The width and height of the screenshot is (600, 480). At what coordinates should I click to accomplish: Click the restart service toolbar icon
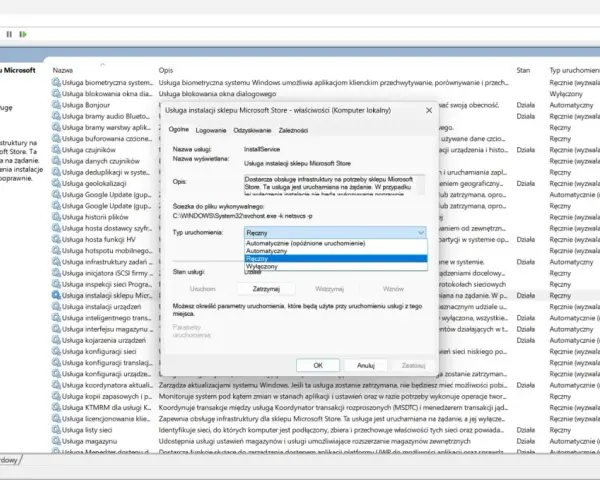pyautogui.click(x=23, y=34)
